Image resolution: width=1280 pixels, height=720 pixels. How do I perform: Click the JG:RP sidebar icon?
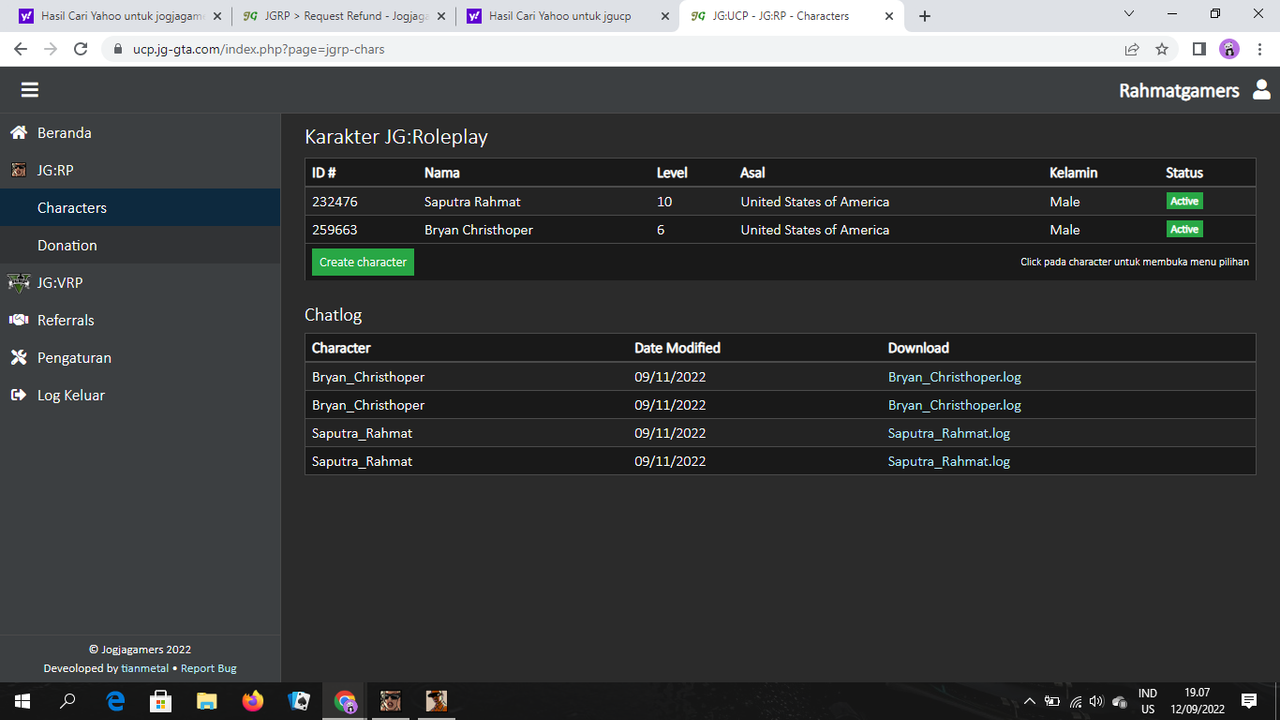pyautogui.click(x=19, y=170)
